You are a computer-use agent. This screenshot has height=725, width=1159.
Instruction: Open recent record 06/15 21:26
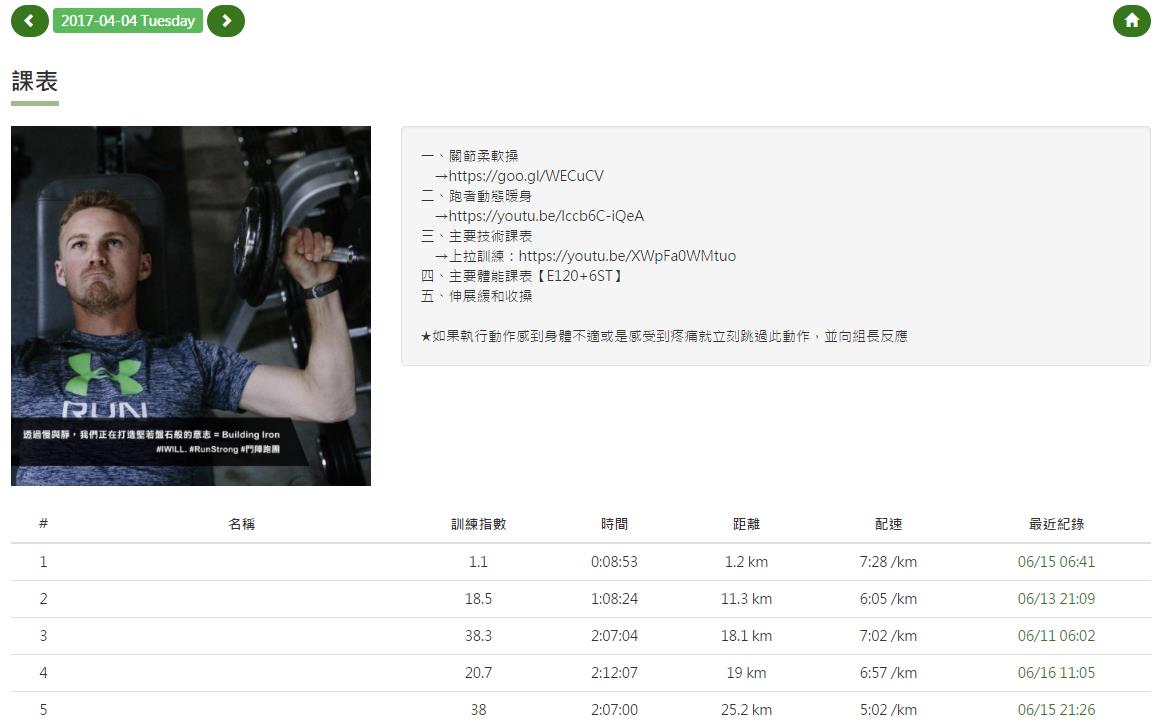coord(1056,709)
